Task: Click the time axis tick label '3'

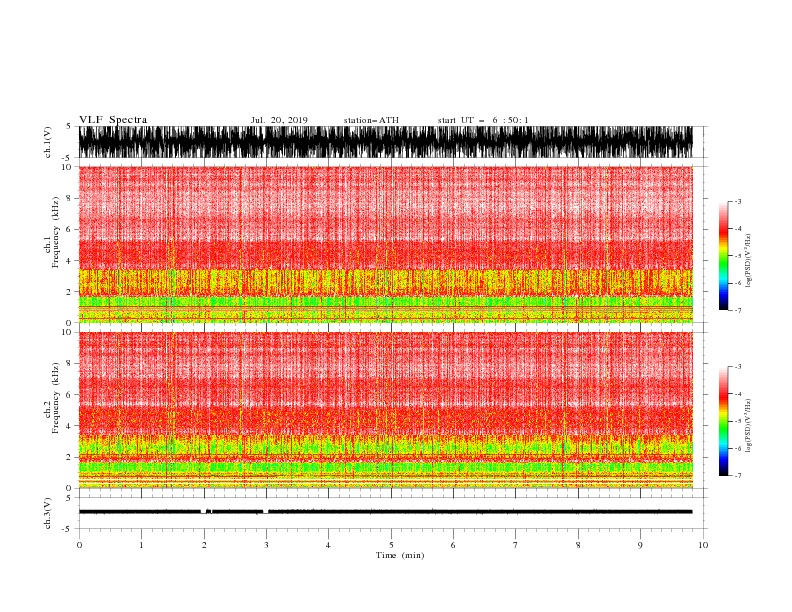Action: tap(266, 545)
